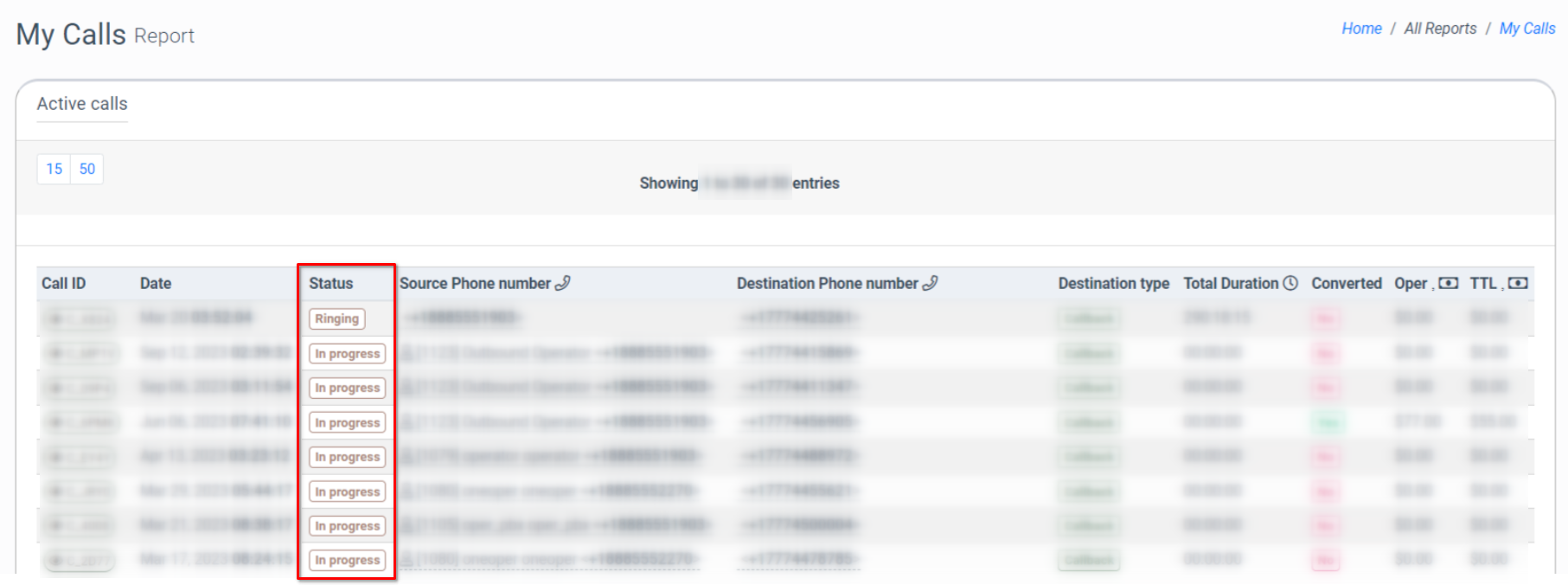Screen dimensions: 1568x585
Task: Click the clock icon next to Total Duration
Action: [x=1290, y=283]
